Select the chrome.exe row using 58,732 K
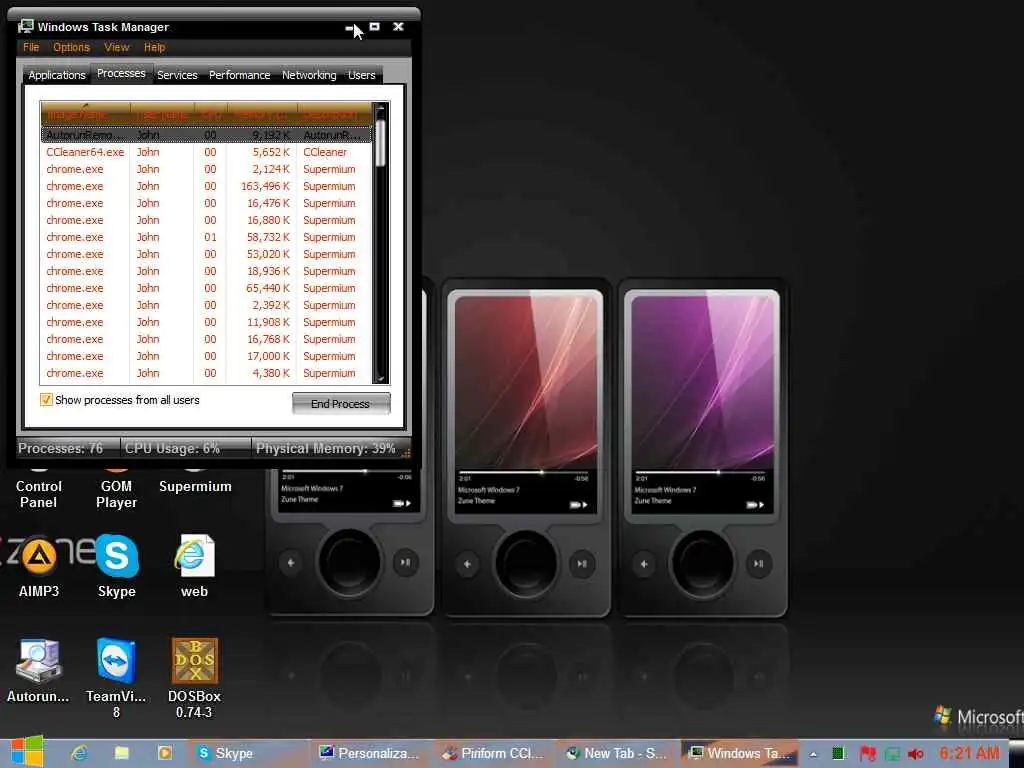 (x=206, y=237)
